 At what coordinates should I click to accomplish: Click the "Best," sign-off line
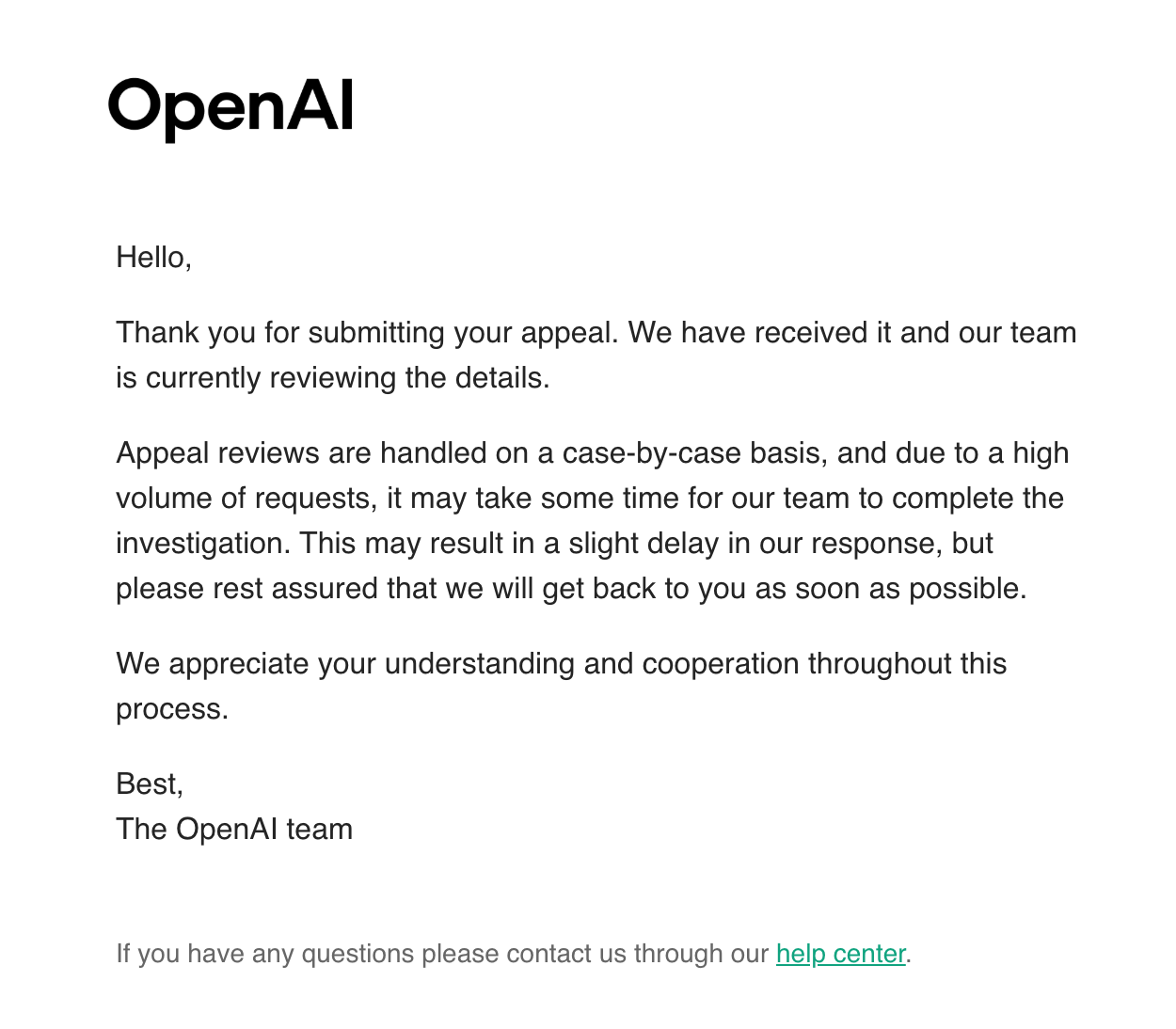[x=150, y=784]
